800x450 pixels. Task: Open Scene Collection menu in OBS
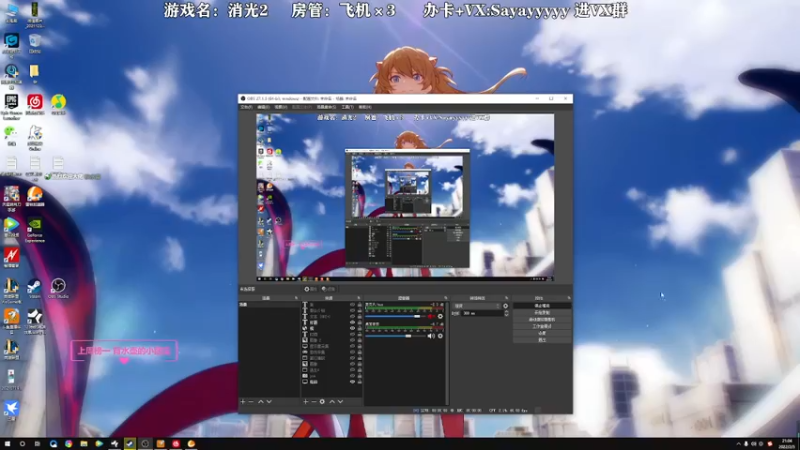click(x=327, y=107)
